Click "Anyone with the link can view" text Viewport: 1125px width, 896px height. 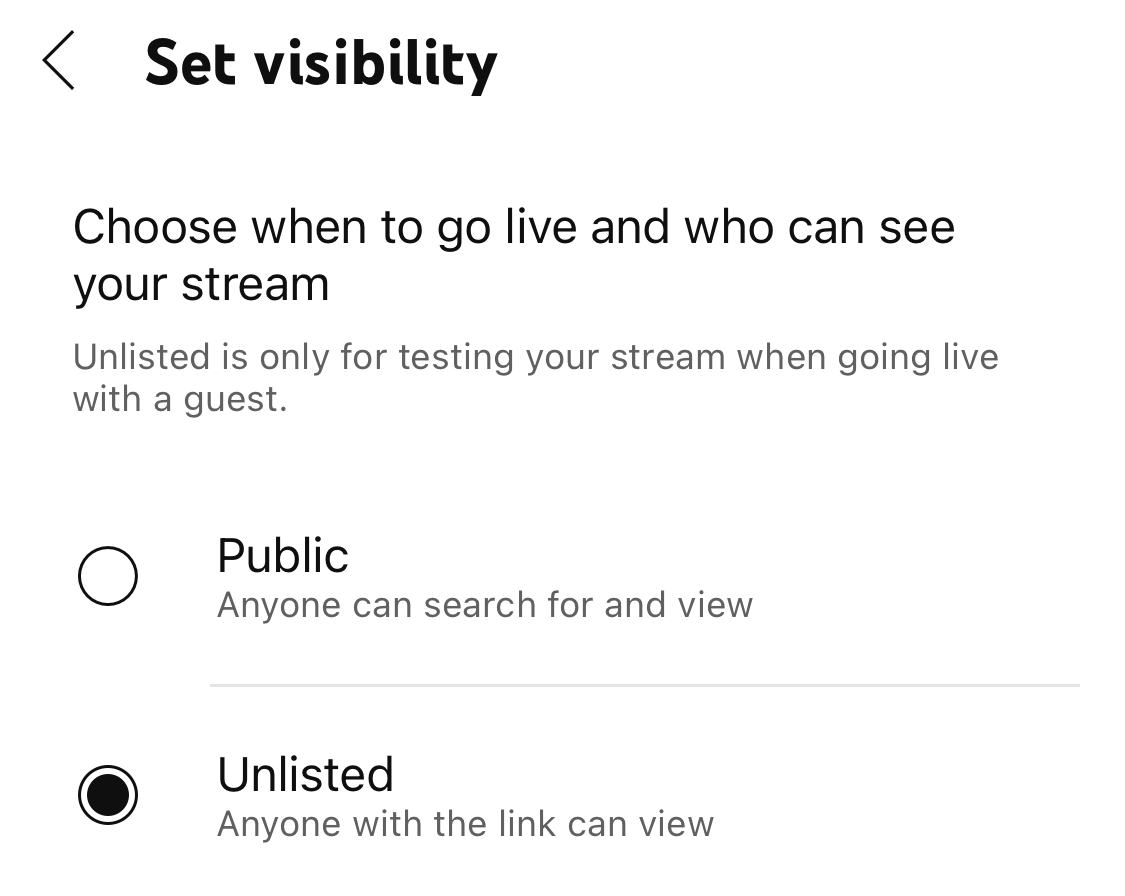pyautogui.click(x=465, y=824)
